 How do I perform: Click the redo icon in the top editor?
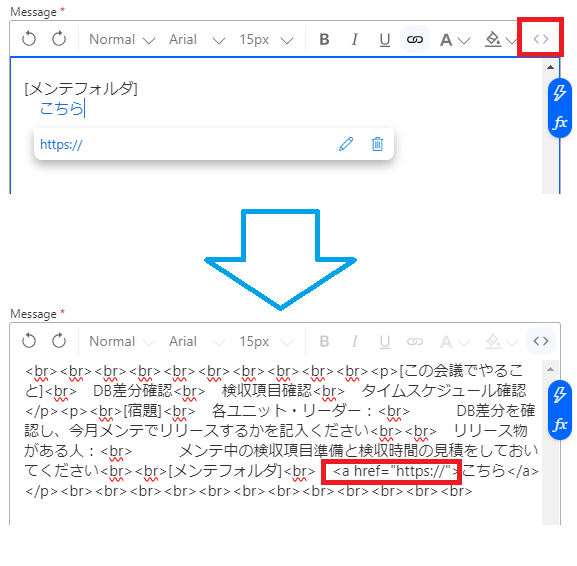(59, 39)
